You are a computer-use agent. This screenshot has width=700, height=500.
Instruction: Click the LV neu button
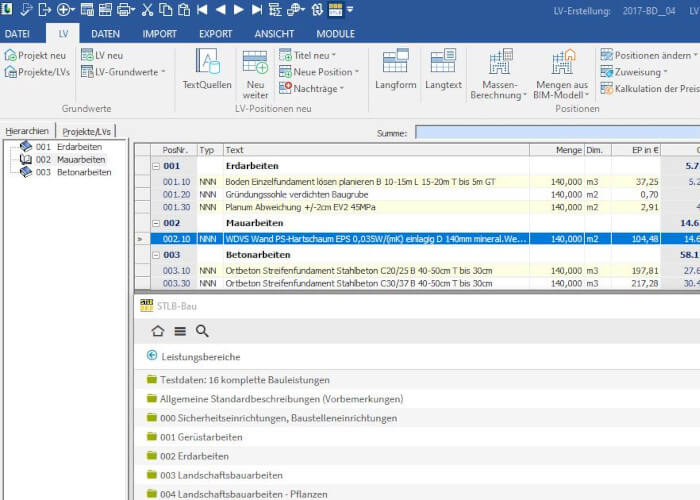tap(102, 55)
